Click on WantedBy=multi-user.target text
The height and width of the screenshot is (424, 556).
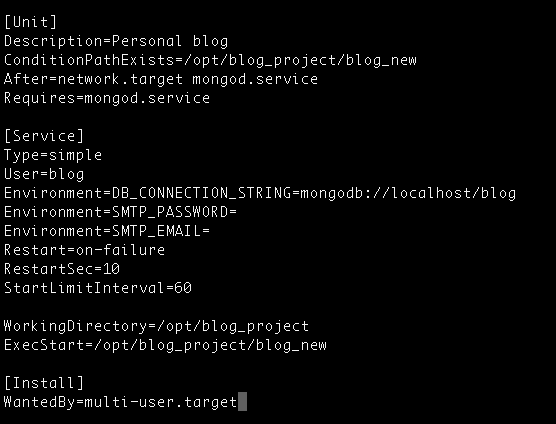[x=121, y=402]
